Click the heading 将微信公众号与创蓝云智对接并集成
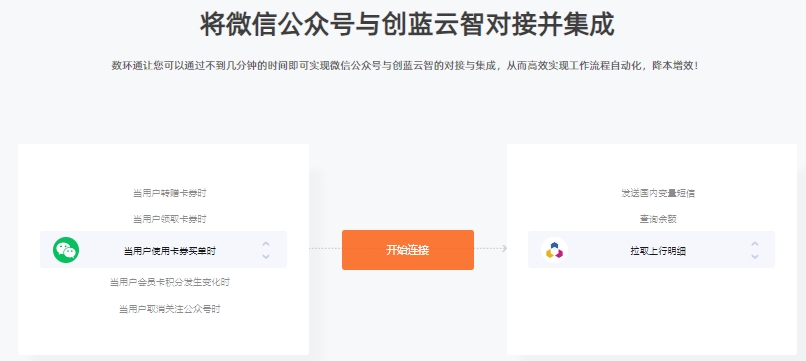This screenshot has height=361, width=806. (x=407, y=25)
